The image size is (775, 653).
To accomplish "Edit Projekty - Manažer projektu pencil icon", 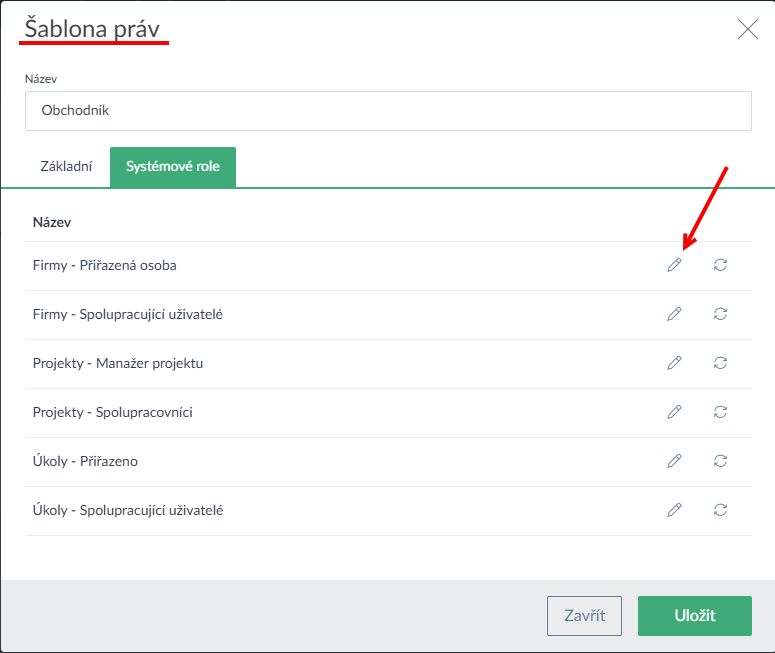I will click(674, 363).
